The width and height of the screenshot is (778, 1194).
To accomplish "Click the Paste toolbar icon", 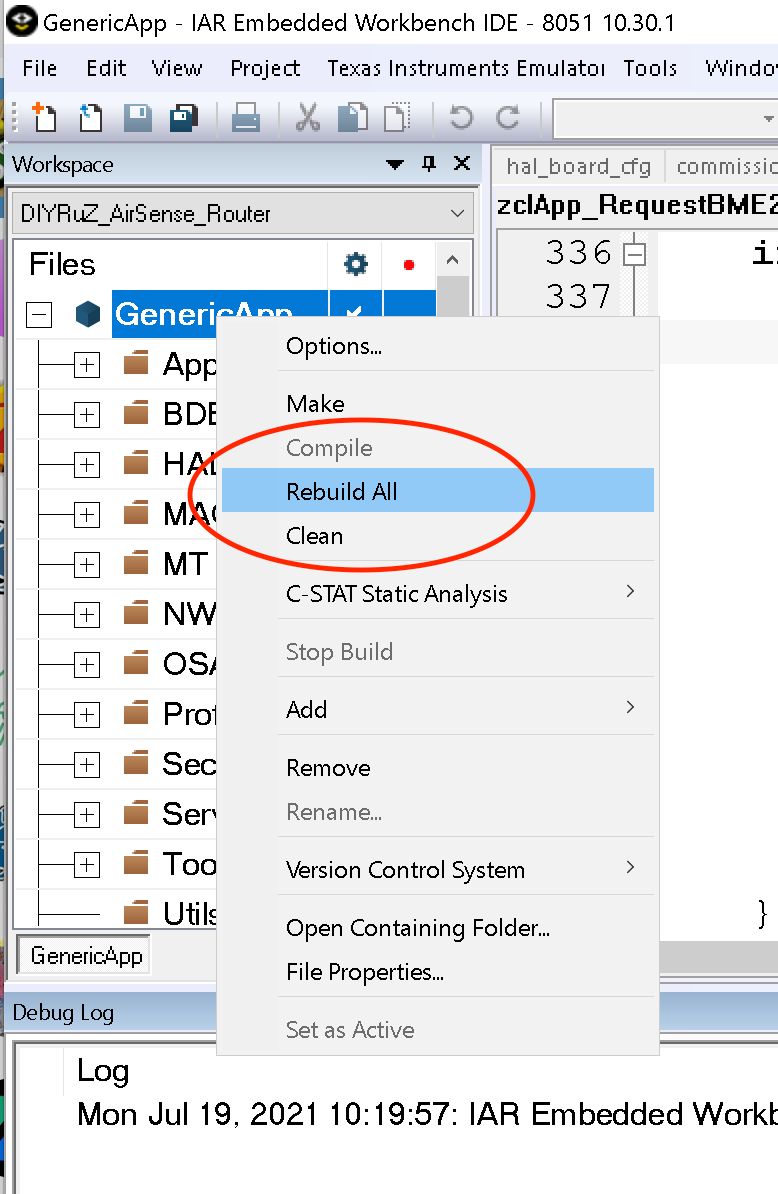I will (x=397, y=118).
